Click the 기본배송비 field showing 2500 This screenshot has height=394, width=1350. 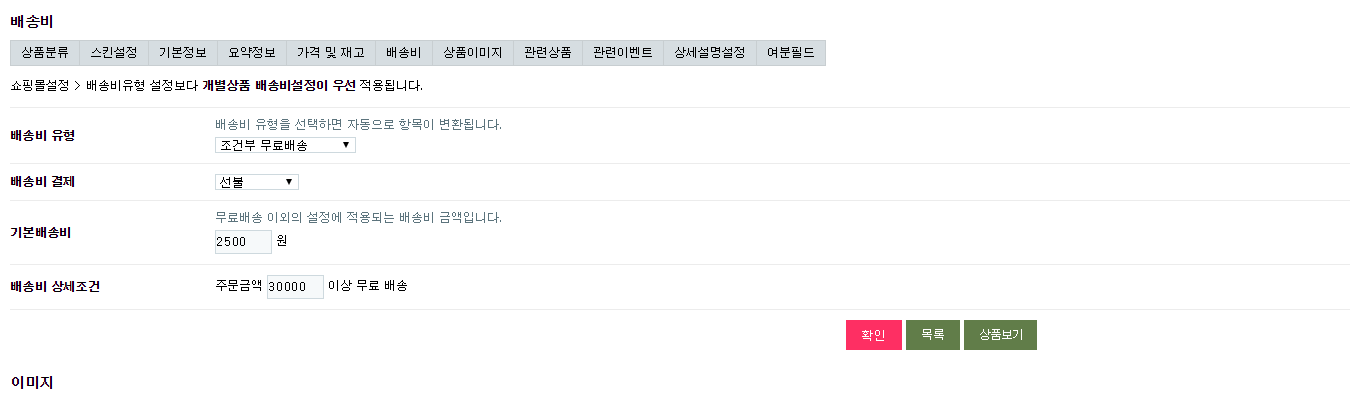pyautogui.click(x=243, y=241)
